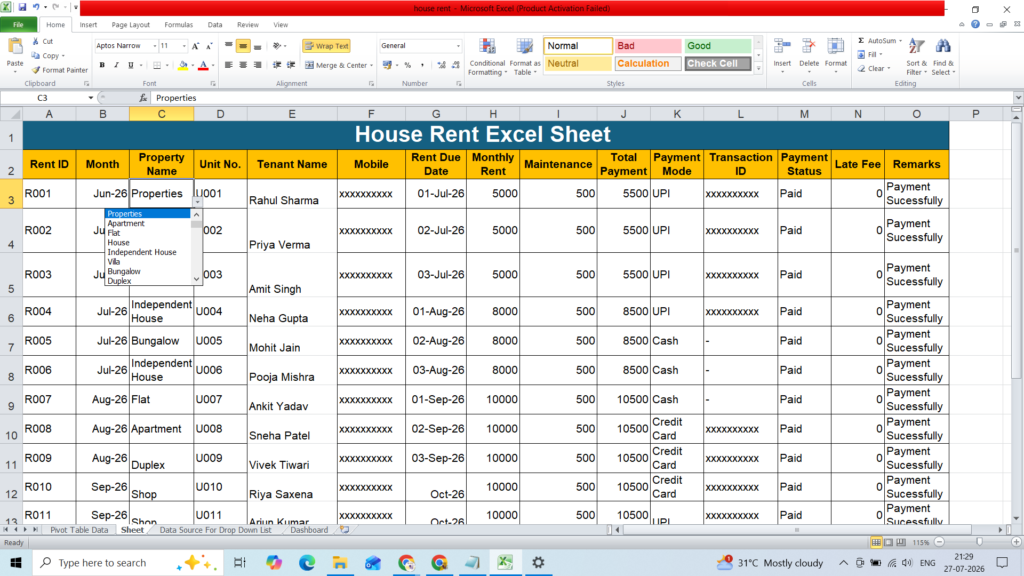Toggle Bold formatting
The image size is (1024, 576).
pos(102,65)
